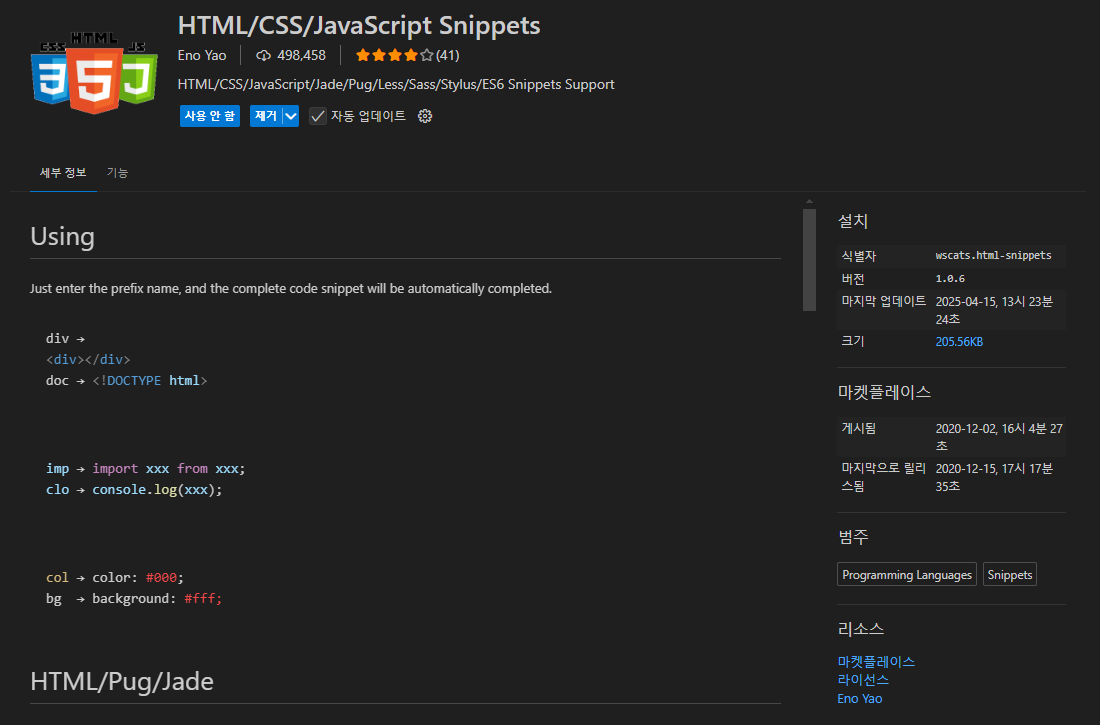Click the extension description under the title
This screenshot has width=1100, height=725.
pyautogui.click(x=396, y=84)
